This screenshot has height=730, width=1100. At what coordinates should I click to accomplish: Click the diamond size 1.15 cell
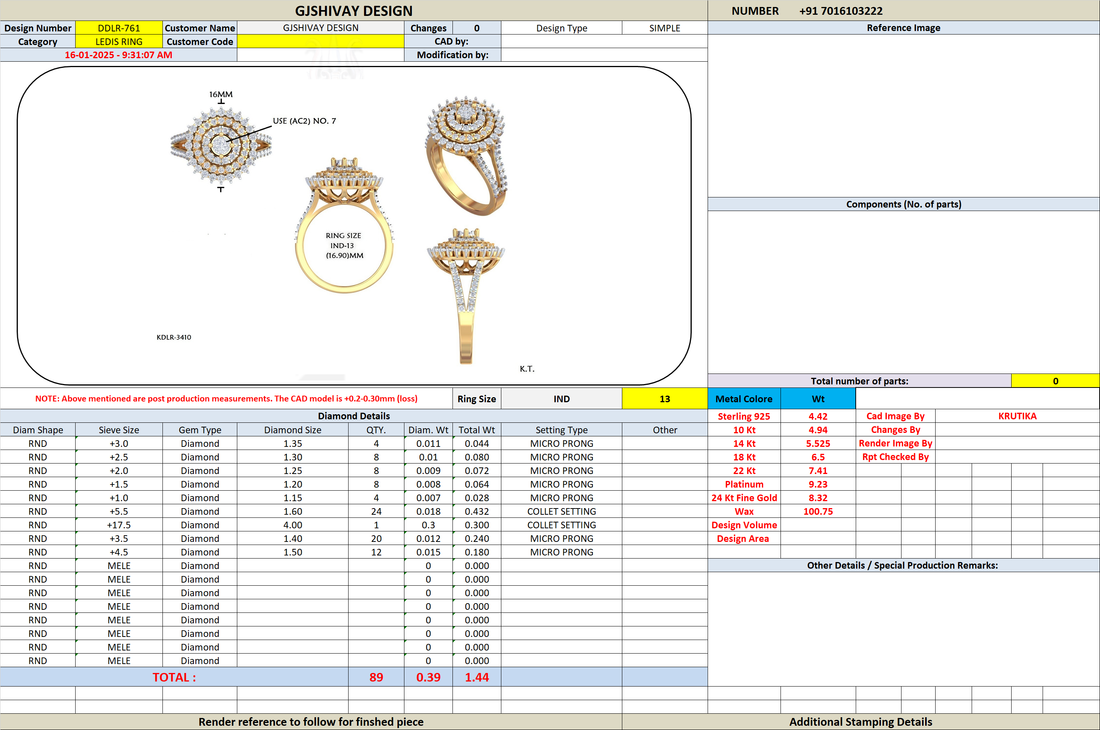(293, 498)
